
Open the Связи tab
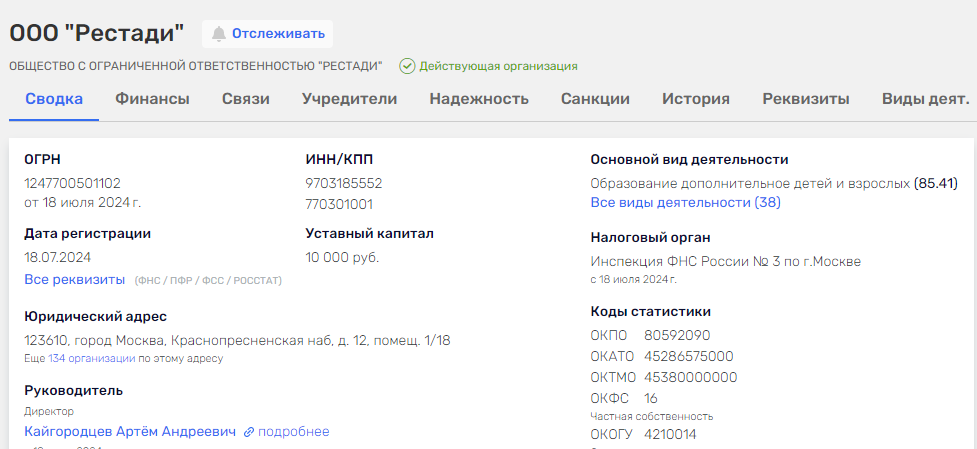pyautogui.click(x=245, y=98)
